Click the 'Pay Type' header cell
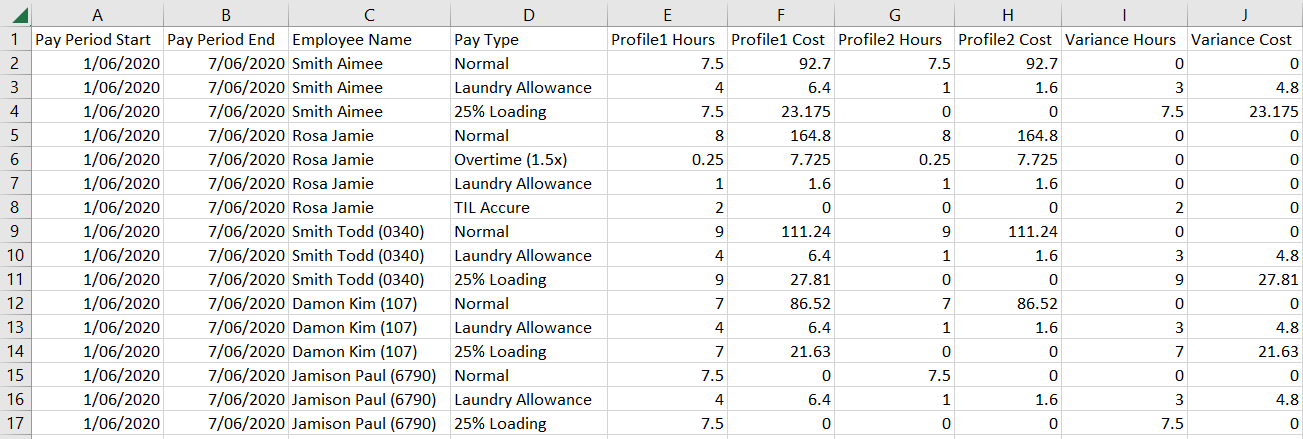1303x439 pixels. (x=529, y=40)
